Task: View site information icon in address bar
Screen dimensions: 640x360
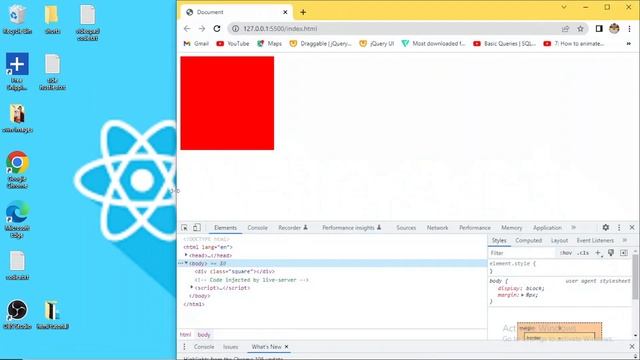Action: [x=235, y=29]
